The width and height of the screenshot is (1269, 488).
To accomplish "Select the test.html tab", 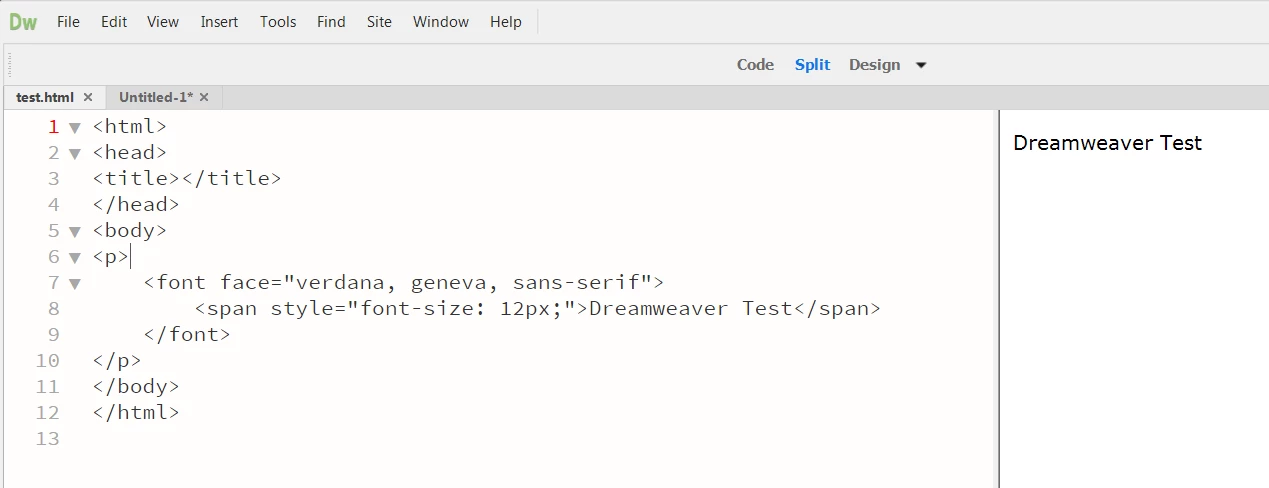I will point(45,97).
